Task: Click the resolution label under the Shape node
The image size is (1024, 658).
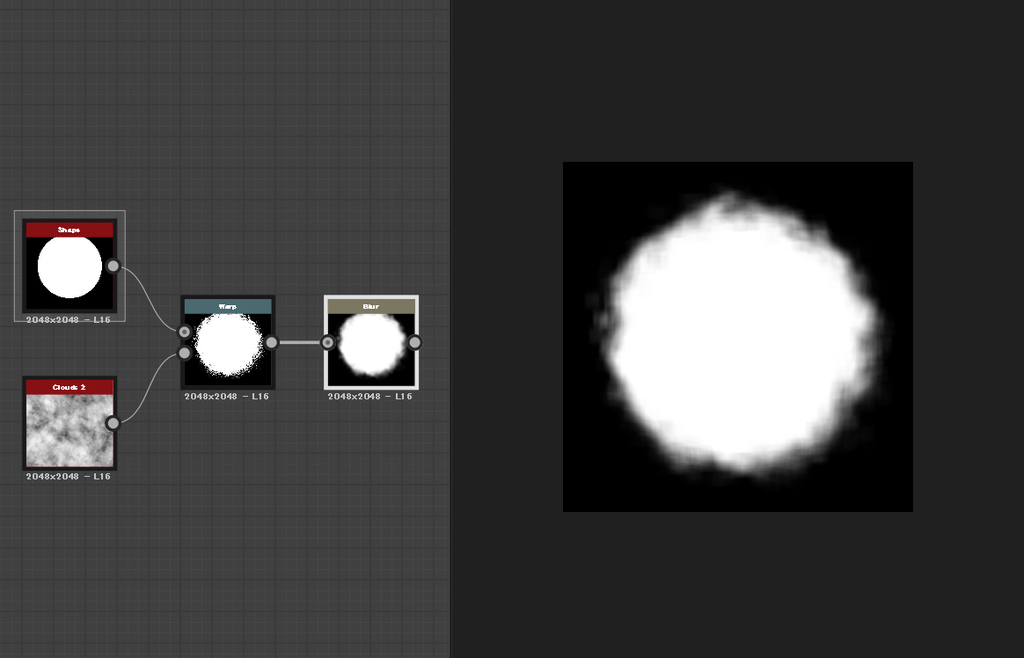Action: [x=69, y=320]
